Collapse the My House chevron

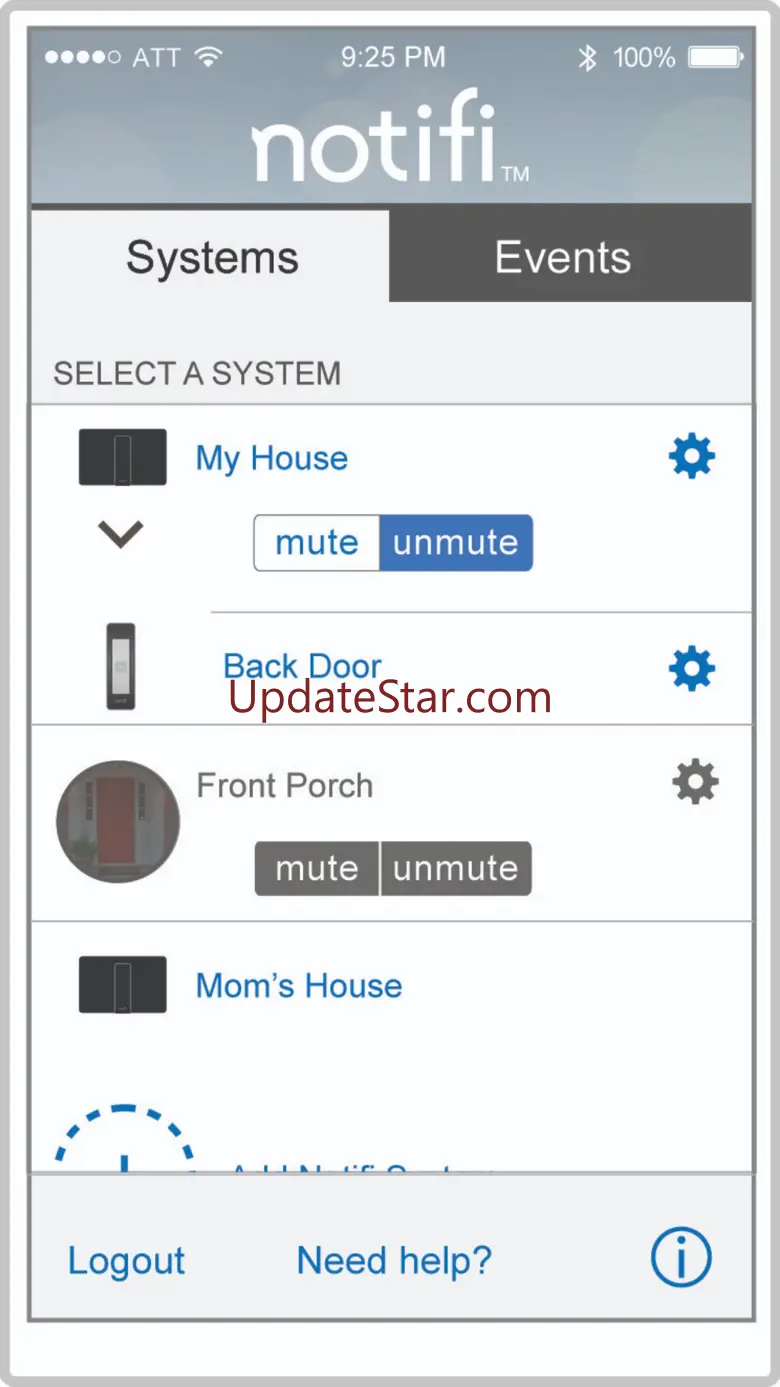[x=121, y=535]
